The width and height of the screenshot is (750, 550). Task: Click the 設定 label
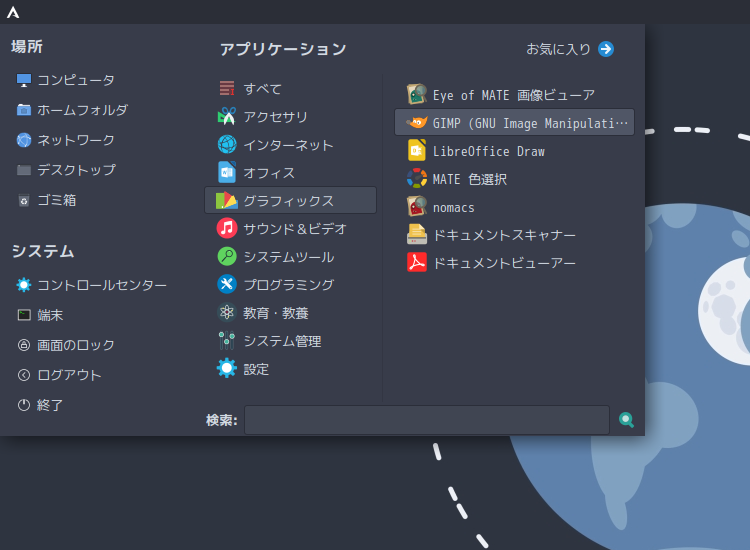point(256,369)
